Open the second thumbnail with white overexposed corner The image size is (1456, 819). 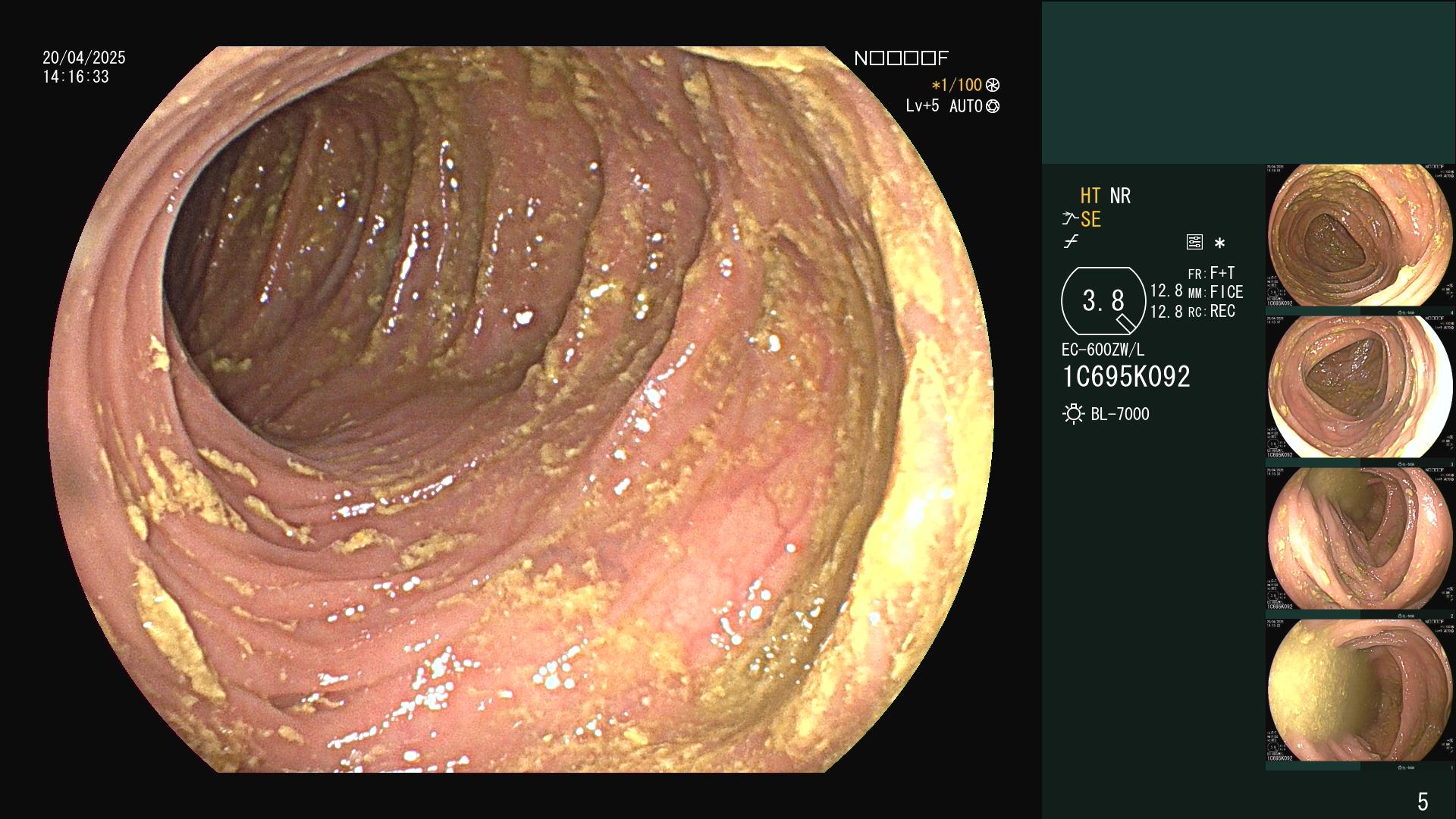(1360, 388)
